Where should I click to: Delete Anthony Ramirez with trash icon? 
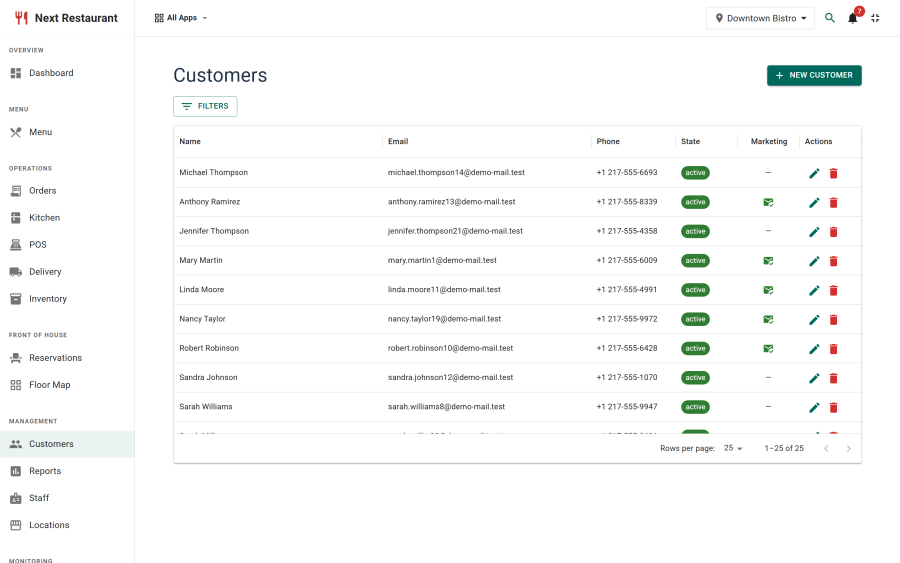833,203
